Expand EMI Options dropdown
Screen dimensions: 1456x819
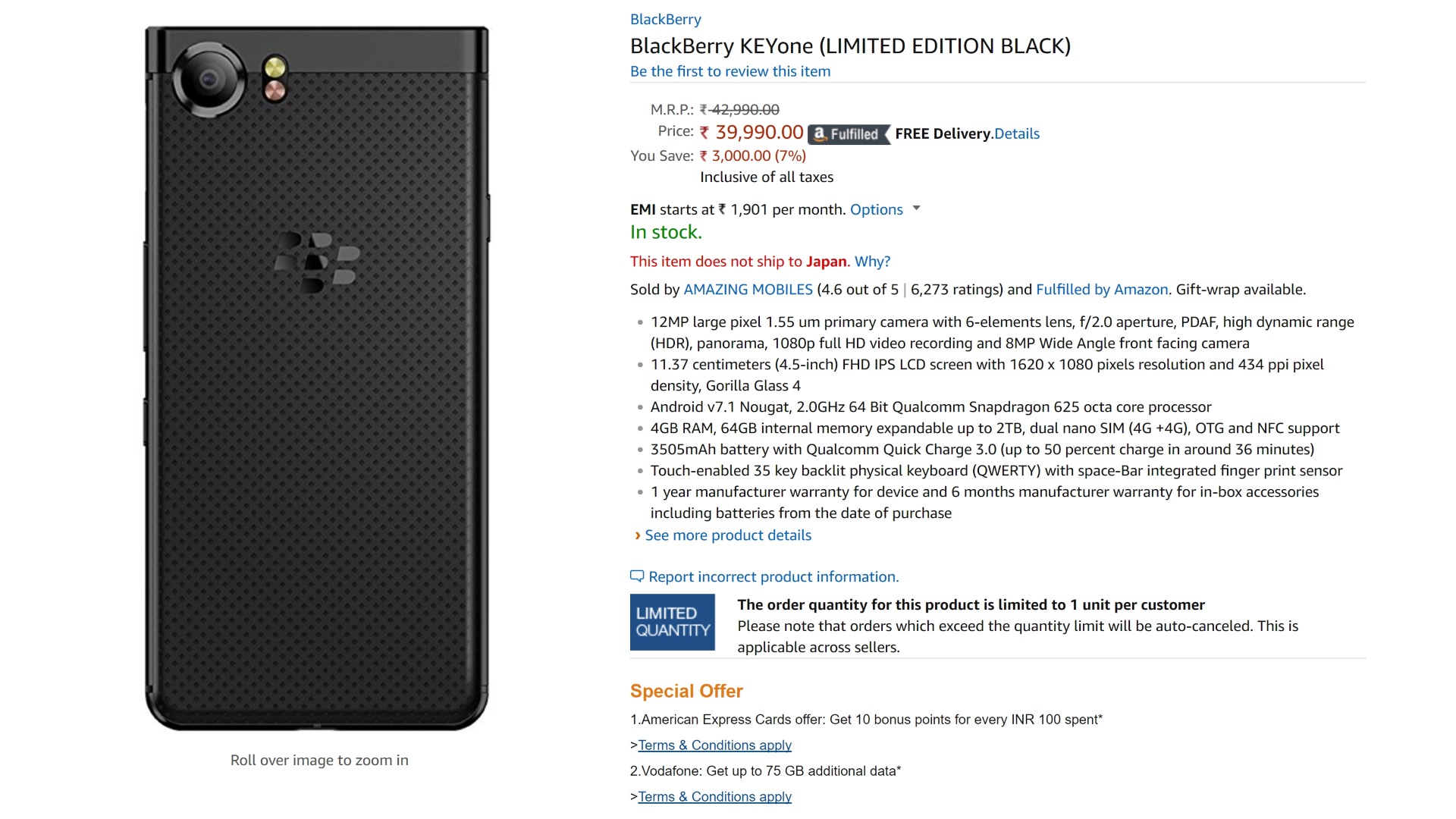click(x=876, y=209)
